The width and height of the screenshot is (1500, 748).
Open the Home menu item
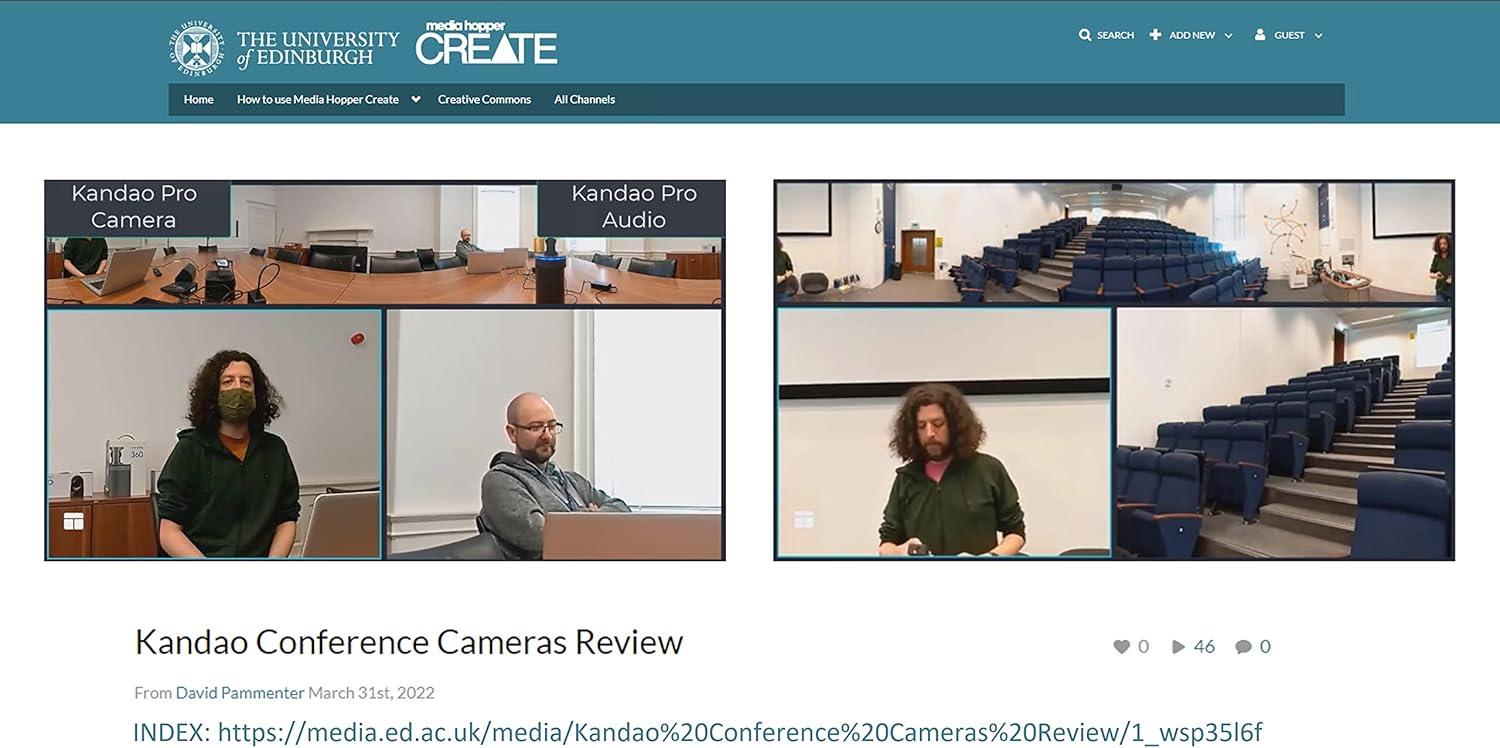[x=199, y=99]
